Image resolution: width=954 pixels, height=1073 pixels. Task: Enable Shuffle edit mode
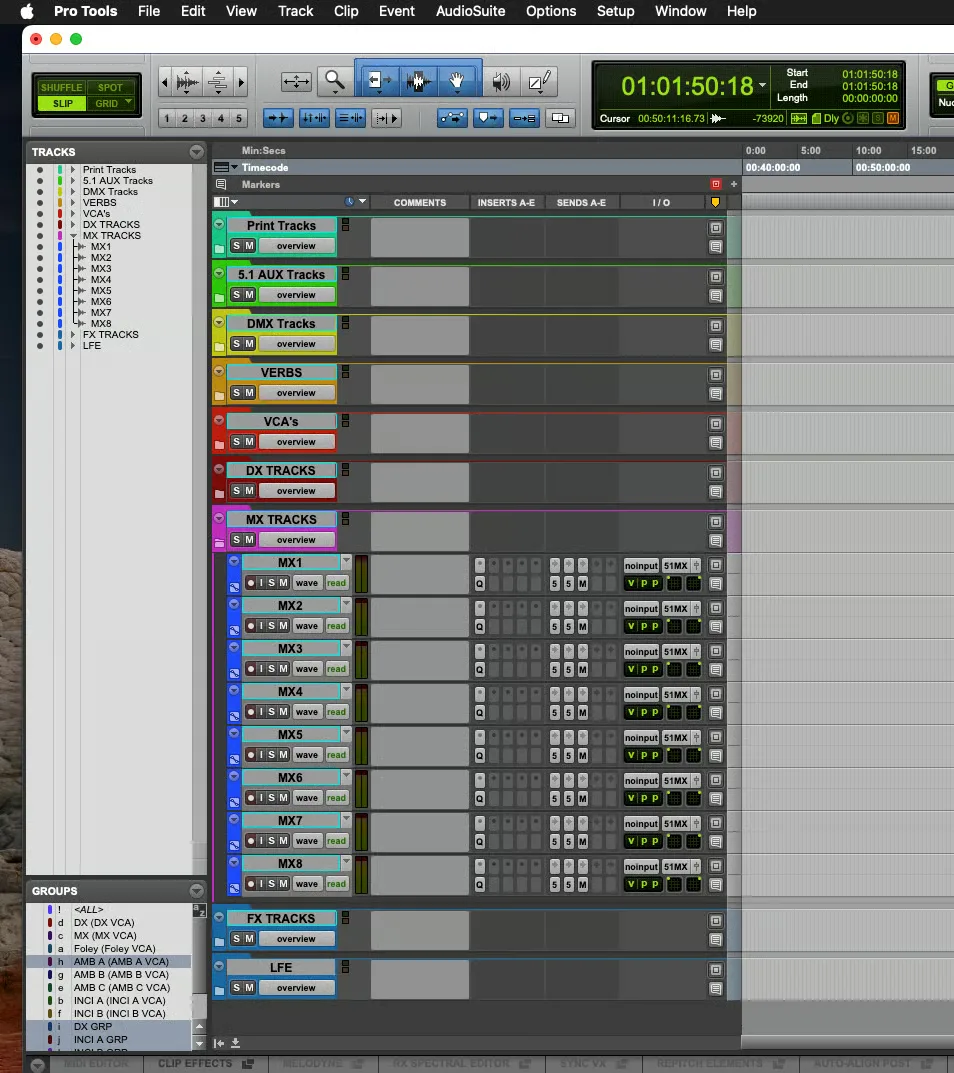point(62,88)
